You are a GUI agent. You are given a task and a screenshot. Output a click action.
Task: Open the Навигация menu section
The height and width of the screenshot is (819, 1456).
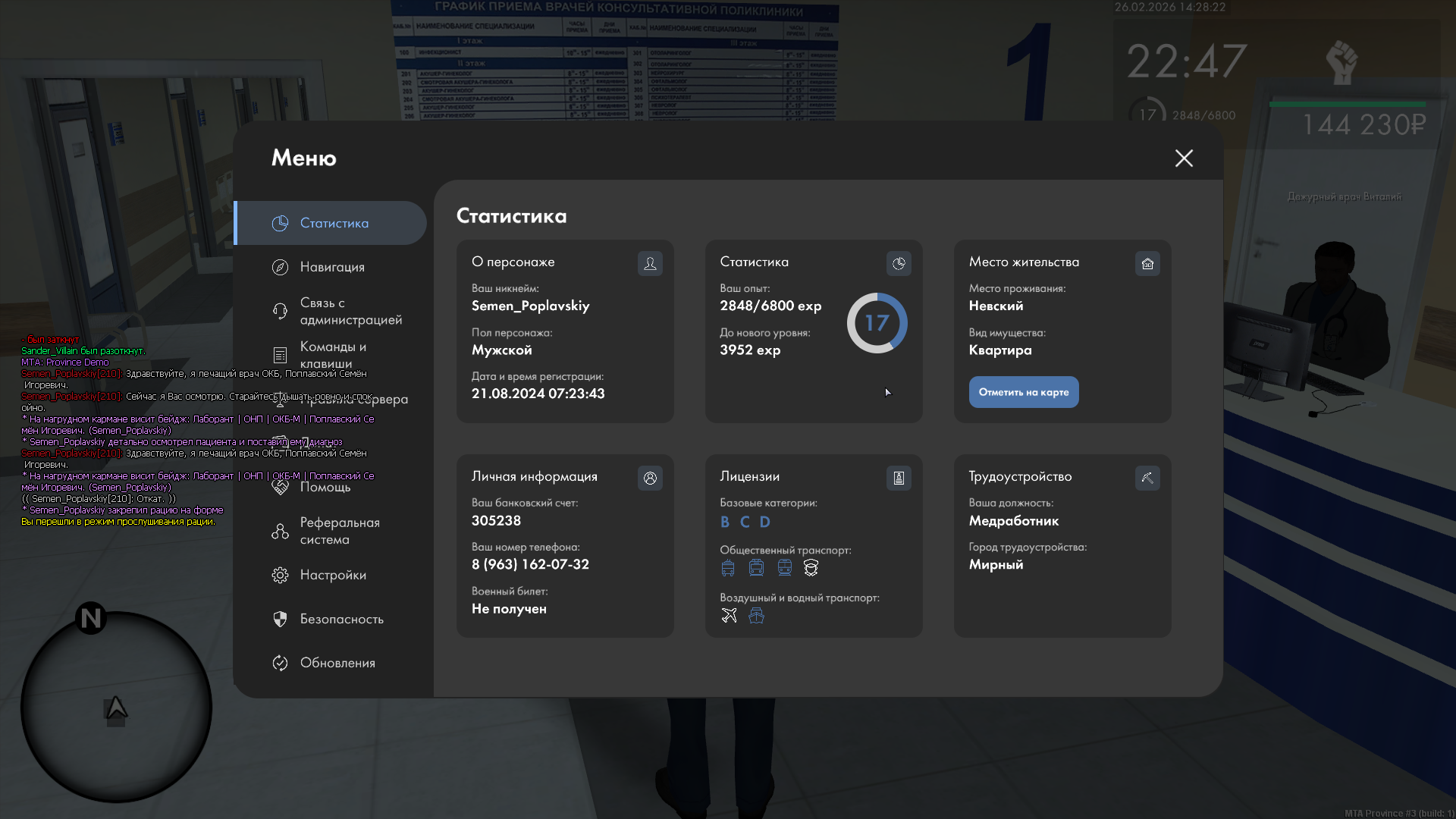tap(332, 267)
